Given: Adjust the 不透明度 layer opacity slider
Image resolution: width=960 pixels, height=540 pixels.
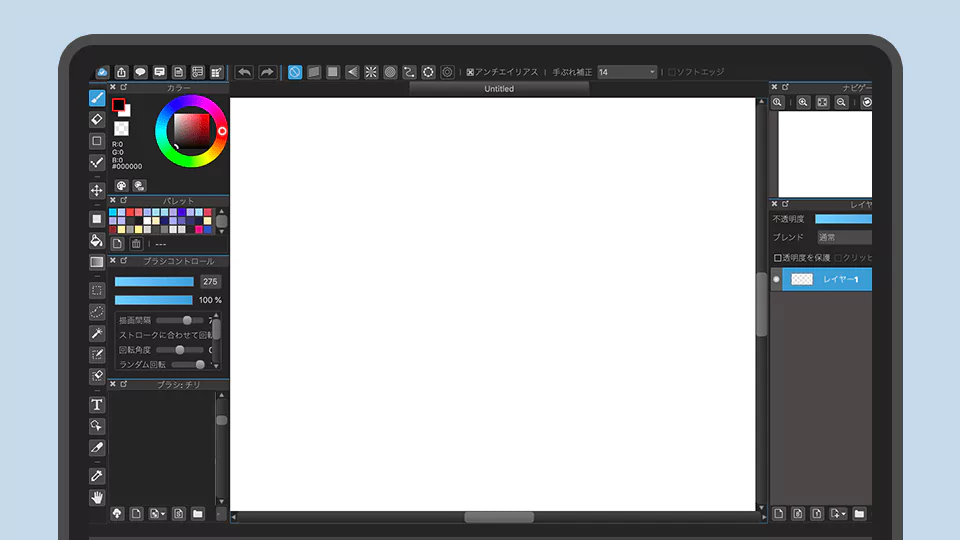Looking at the screenshot, I should tap(844, 219).
